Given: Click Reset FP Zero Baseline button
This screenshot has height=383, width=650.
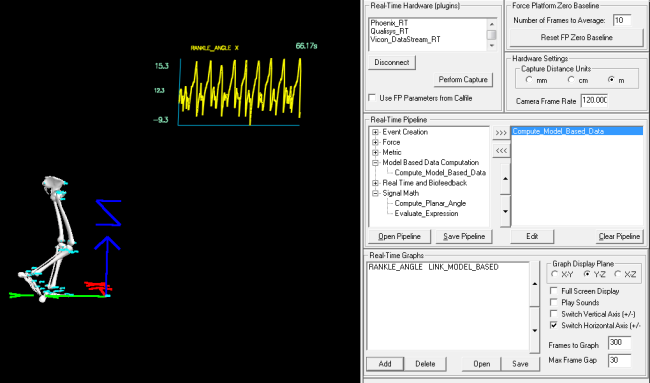Looking at the screenshot, I should click(x=576, y=38).
